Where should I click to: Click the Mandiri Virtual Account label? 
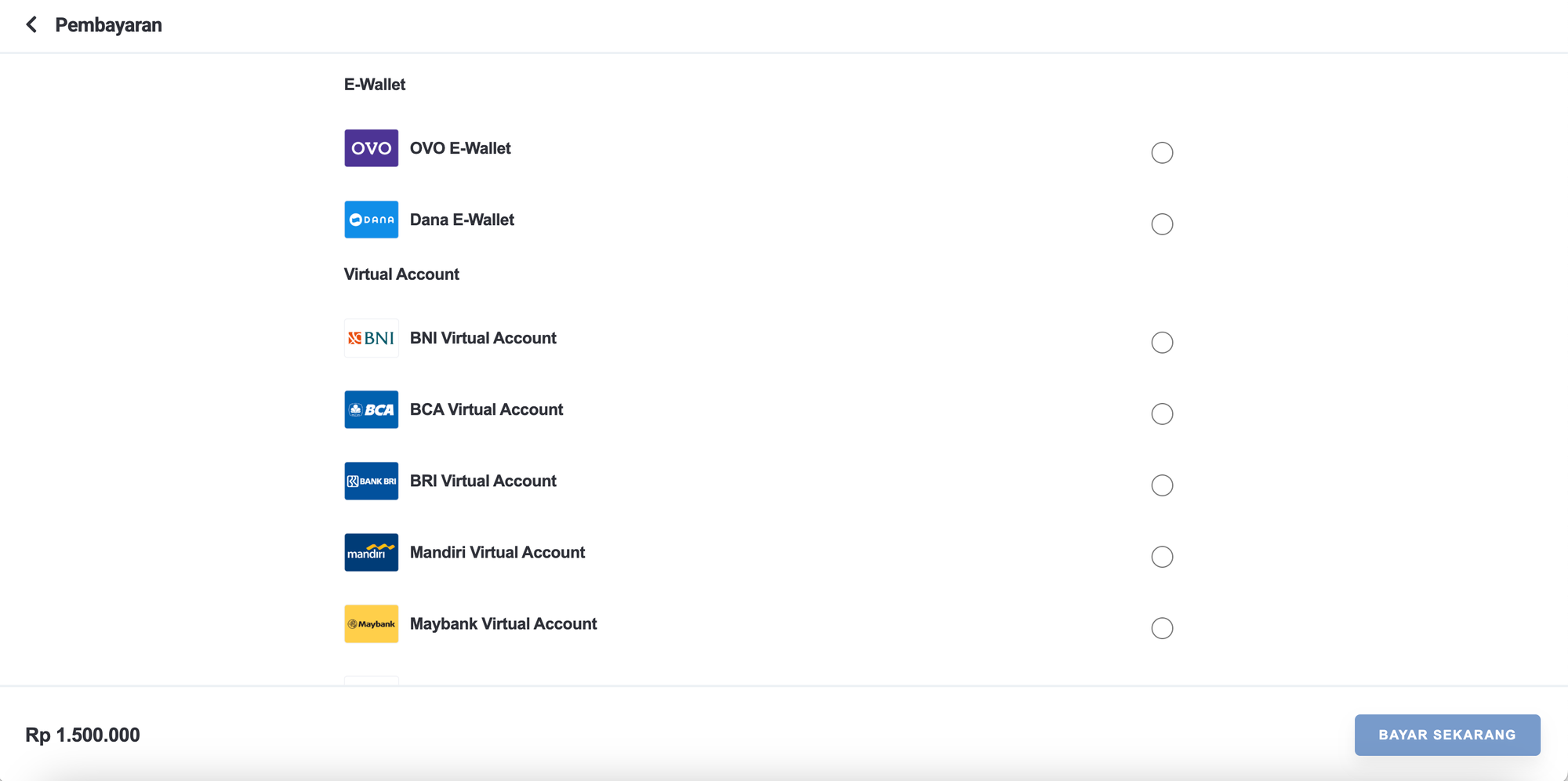click(497, 552)
